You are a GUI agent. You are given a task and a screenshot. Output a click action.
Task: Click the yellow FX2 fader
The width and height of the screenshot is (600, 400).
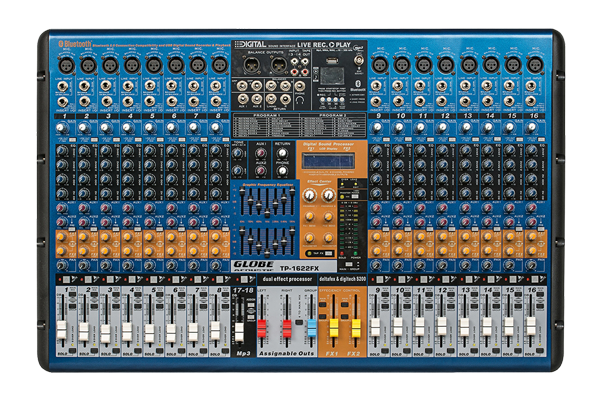tap(356, 328)
